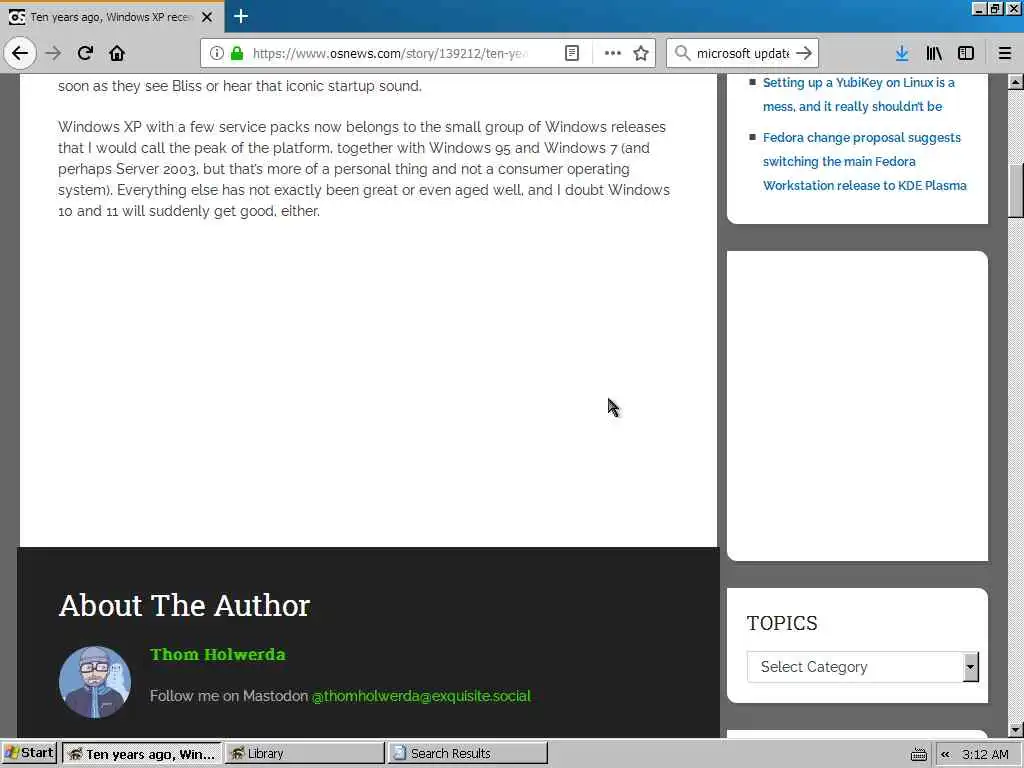Click the forward navigation arrow
The width and height of the screenshot is (1024, 768).
tap(54, 53)
